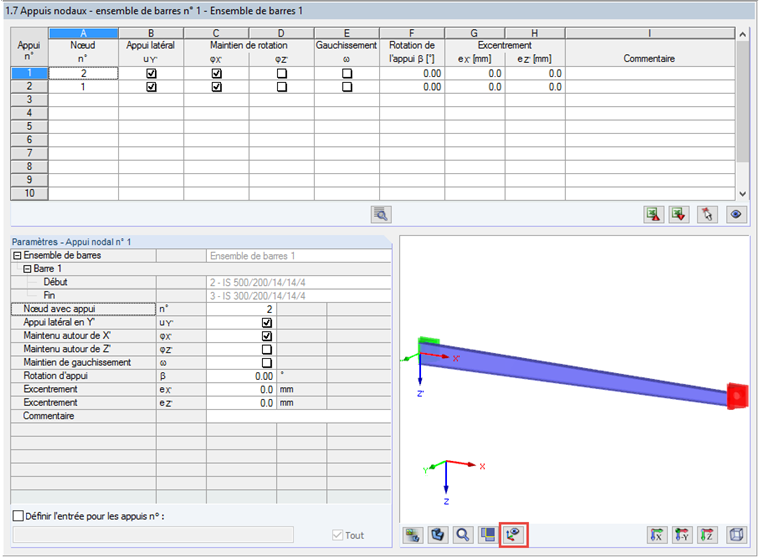Set the view in the Z direction
Screen dimensions: 760x558
click(x=707, y=535)
